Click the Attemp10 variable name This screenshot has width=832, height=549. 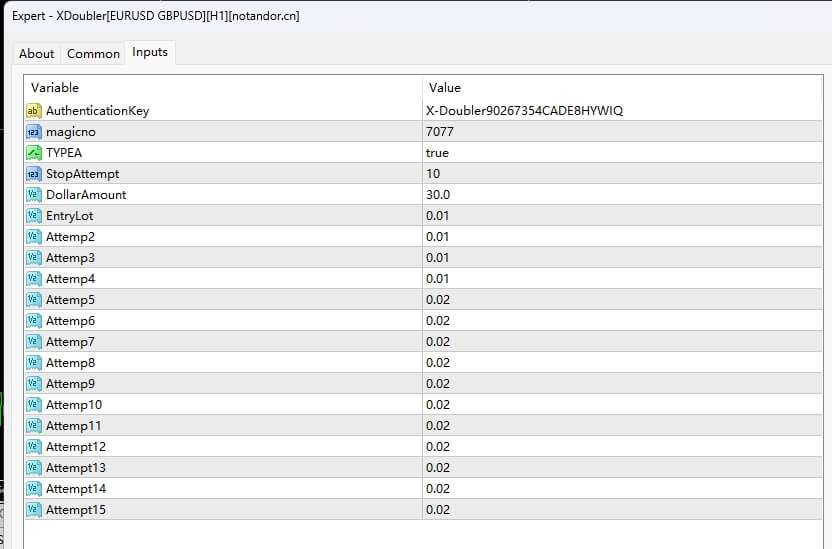point(74,405)
